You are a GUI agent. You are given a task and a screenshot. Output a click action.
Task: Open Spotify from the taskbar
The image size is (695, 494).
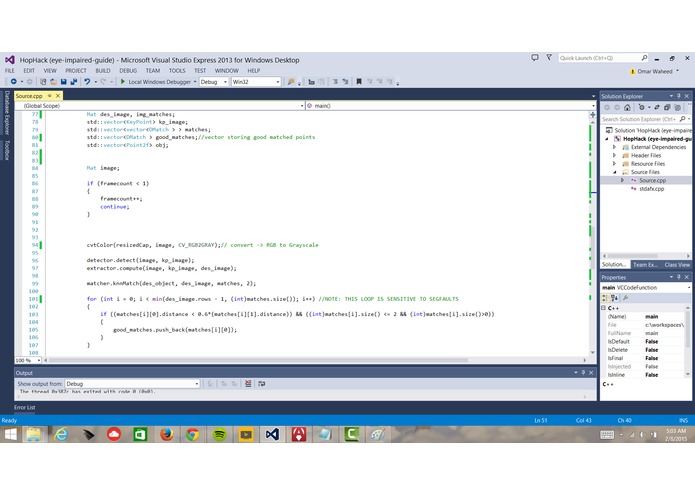(219, 435)
